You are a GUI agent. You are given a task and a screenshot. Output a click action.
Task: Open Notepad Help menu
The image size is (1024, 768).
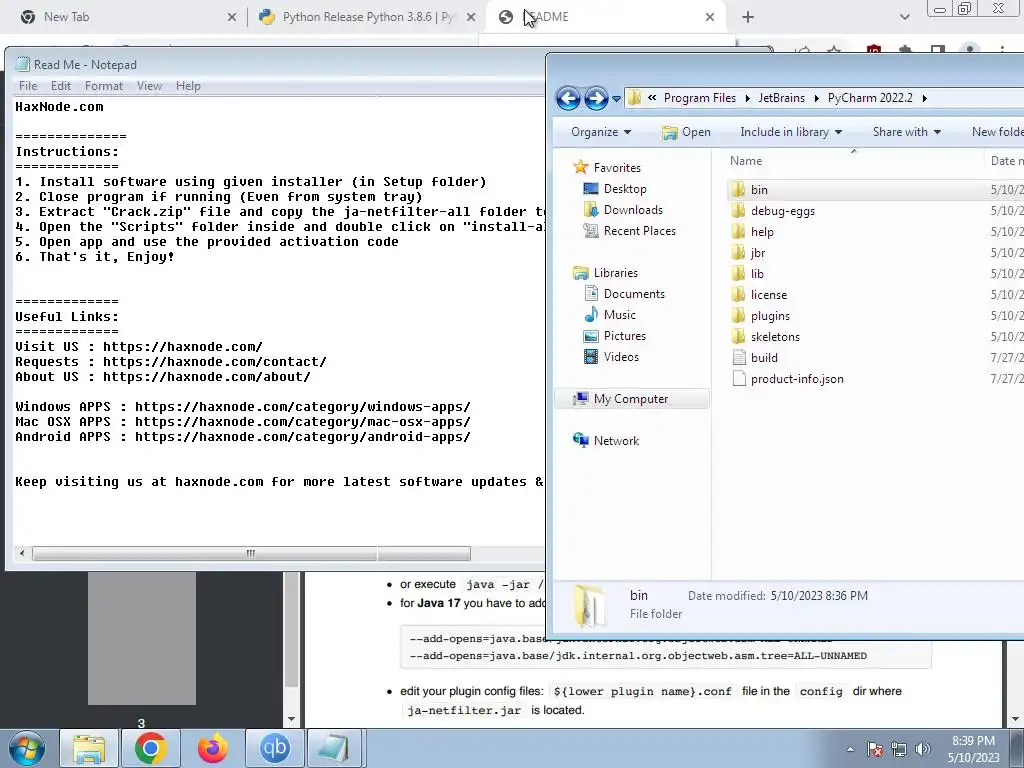[188, 86]
